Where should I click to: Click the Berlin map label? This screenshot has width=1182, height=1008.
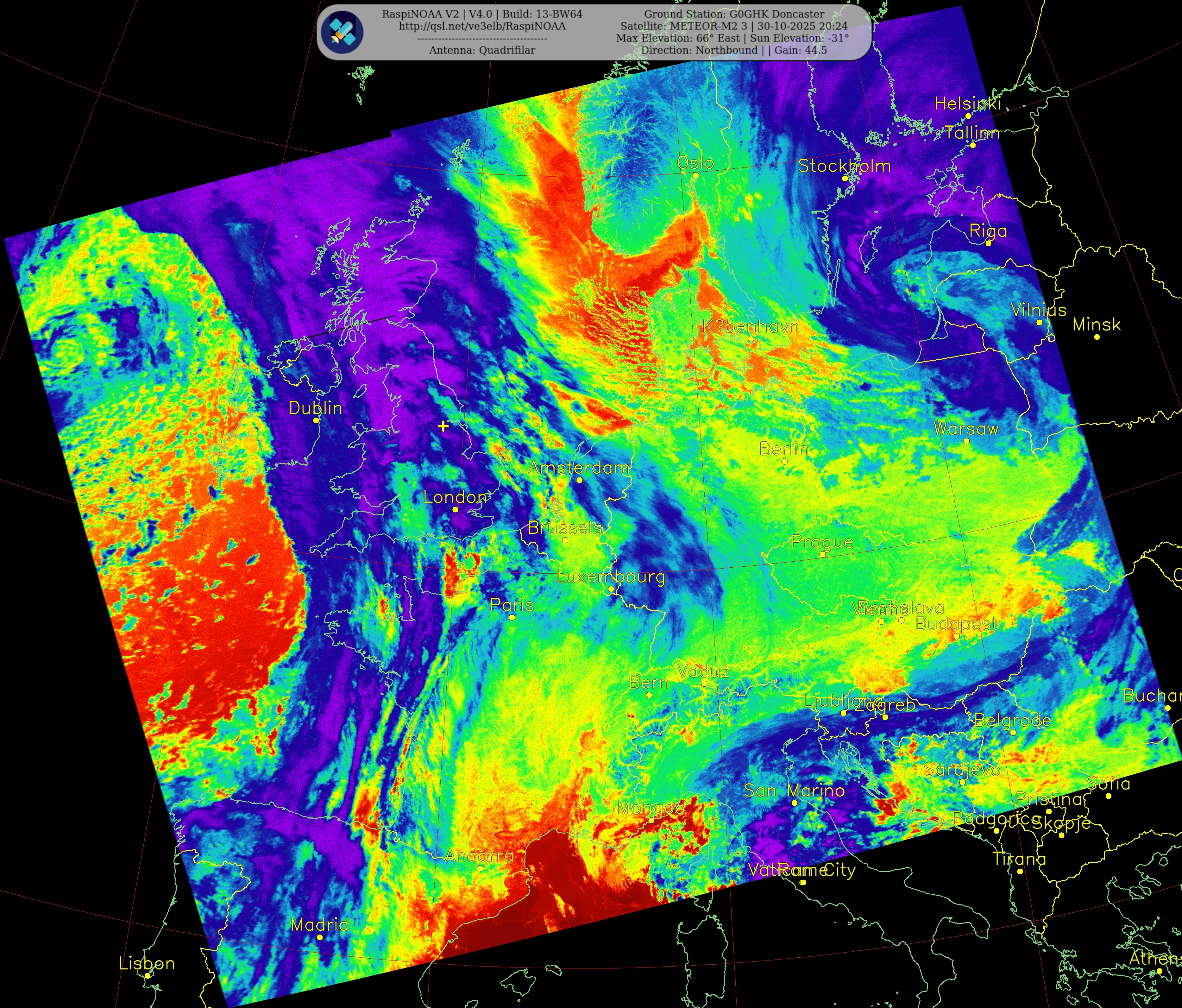[x=784, y=449]
